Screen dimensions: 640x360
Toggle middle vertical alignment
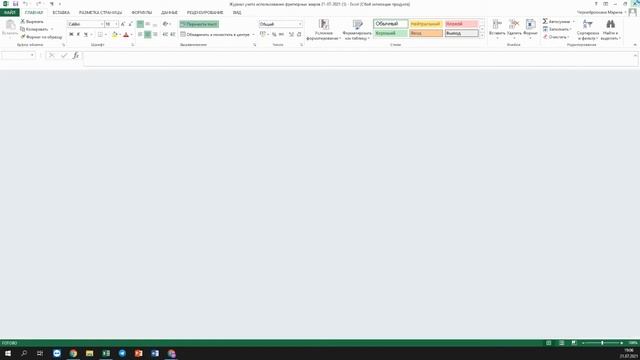[147, 24]
